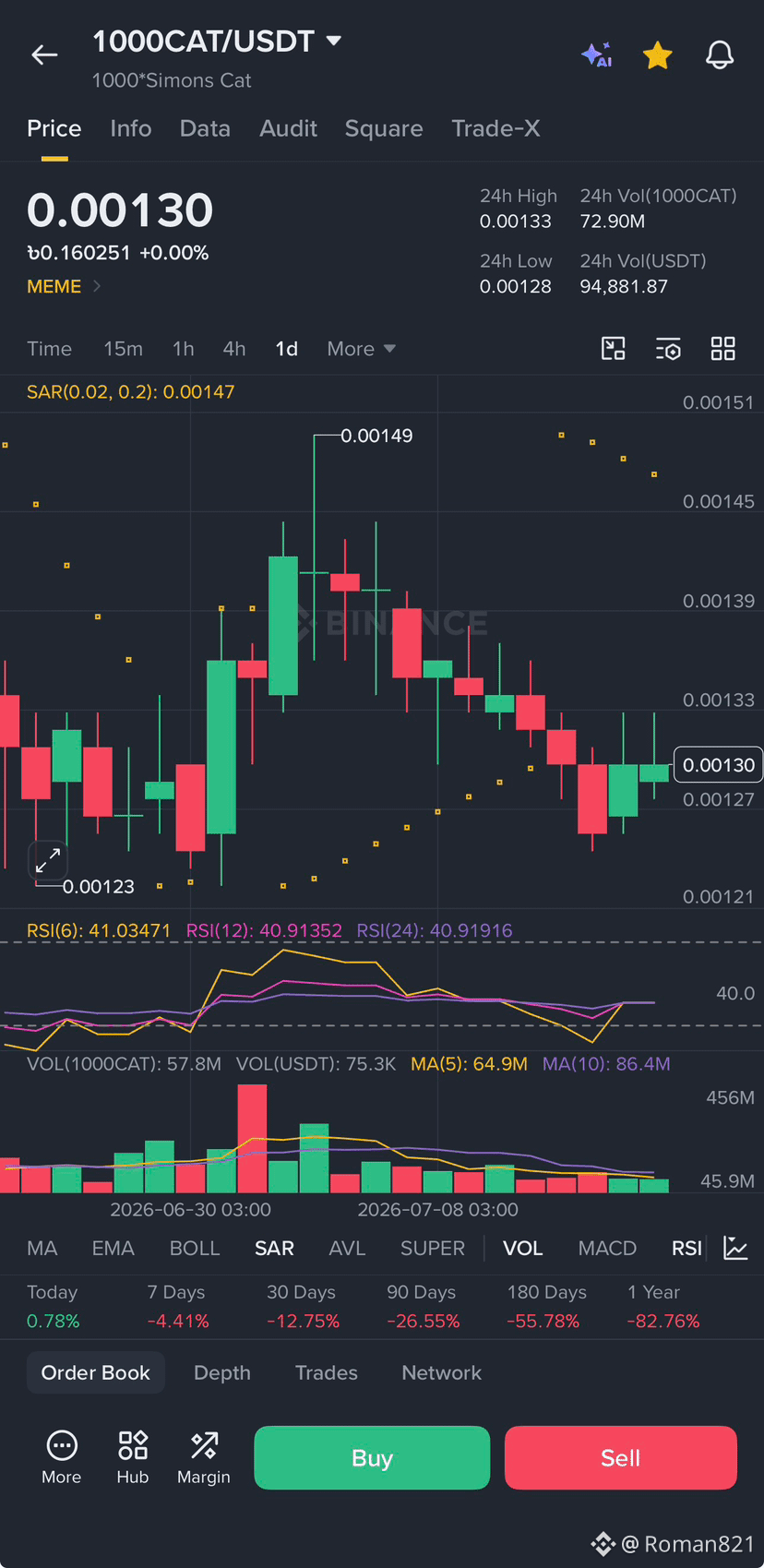This screenshot has width=764, height=1568.
Task: Open the indicator line-chart settings icon
Action: point(735,1249)
